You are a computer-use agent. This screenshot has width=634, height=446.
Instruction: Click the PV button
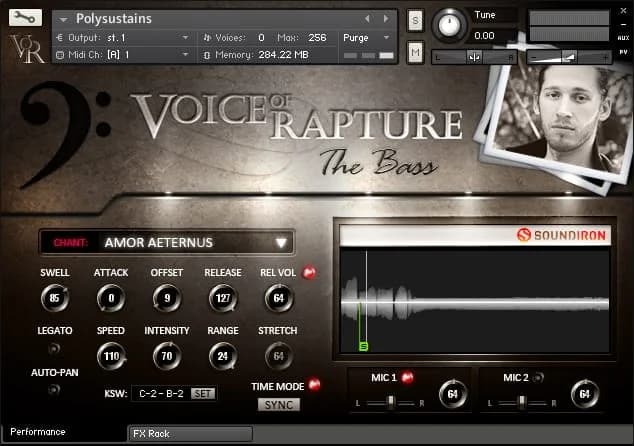click(623, 52)
